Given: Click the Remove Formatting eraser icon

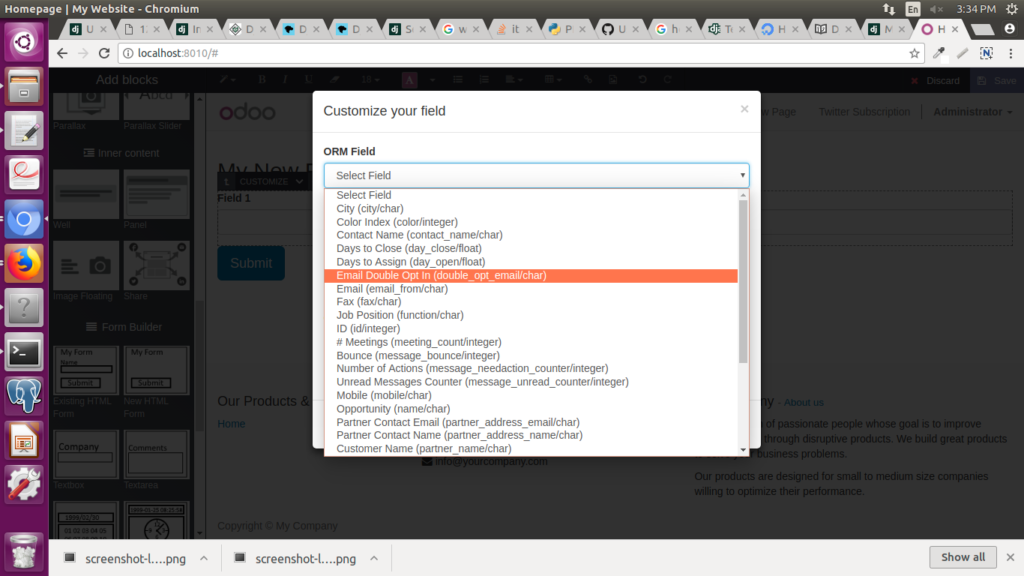Looking at the screenshot, I should click(x=333, y=79).
